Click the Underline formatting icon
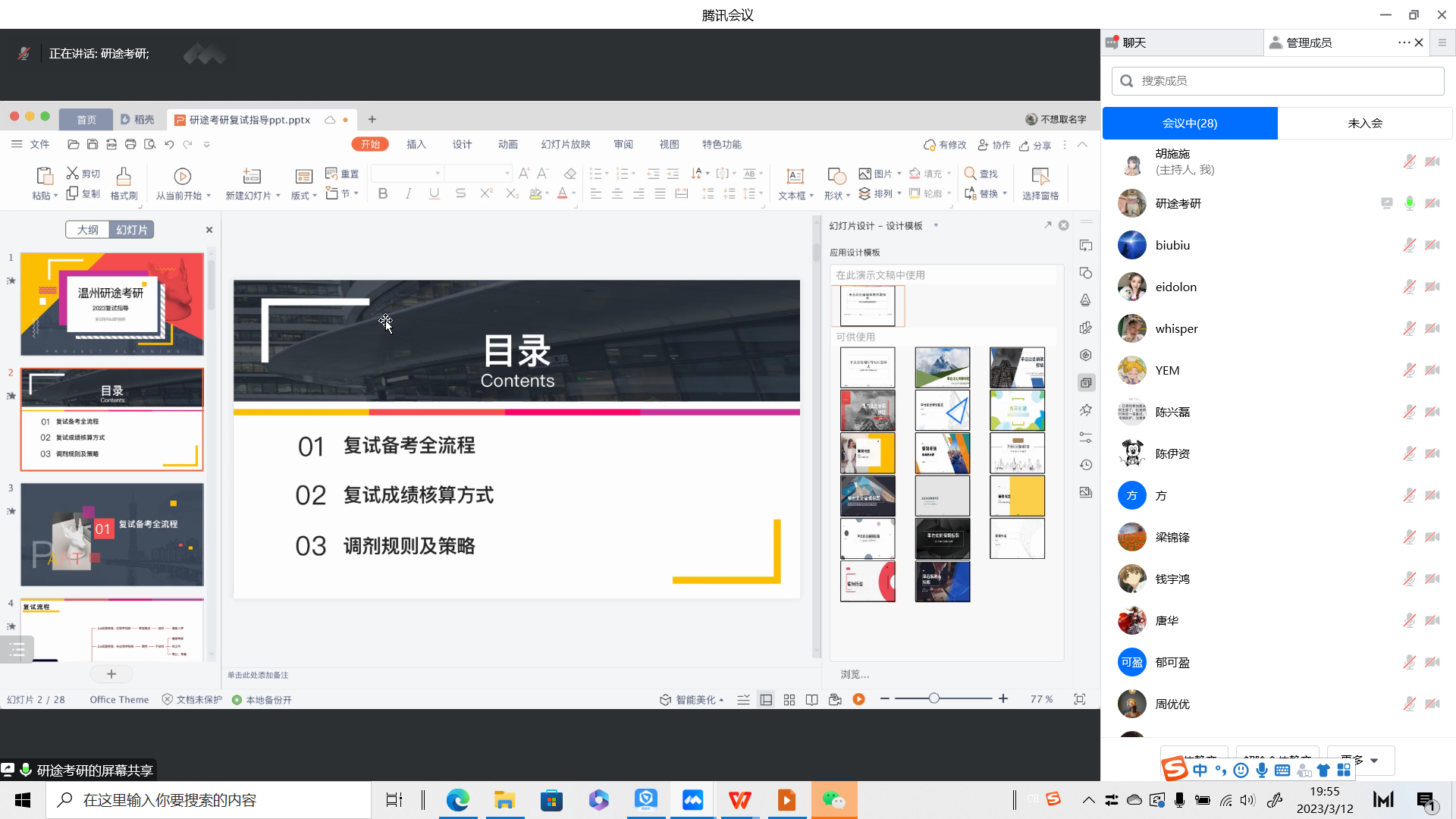 [x=434, y=194]
